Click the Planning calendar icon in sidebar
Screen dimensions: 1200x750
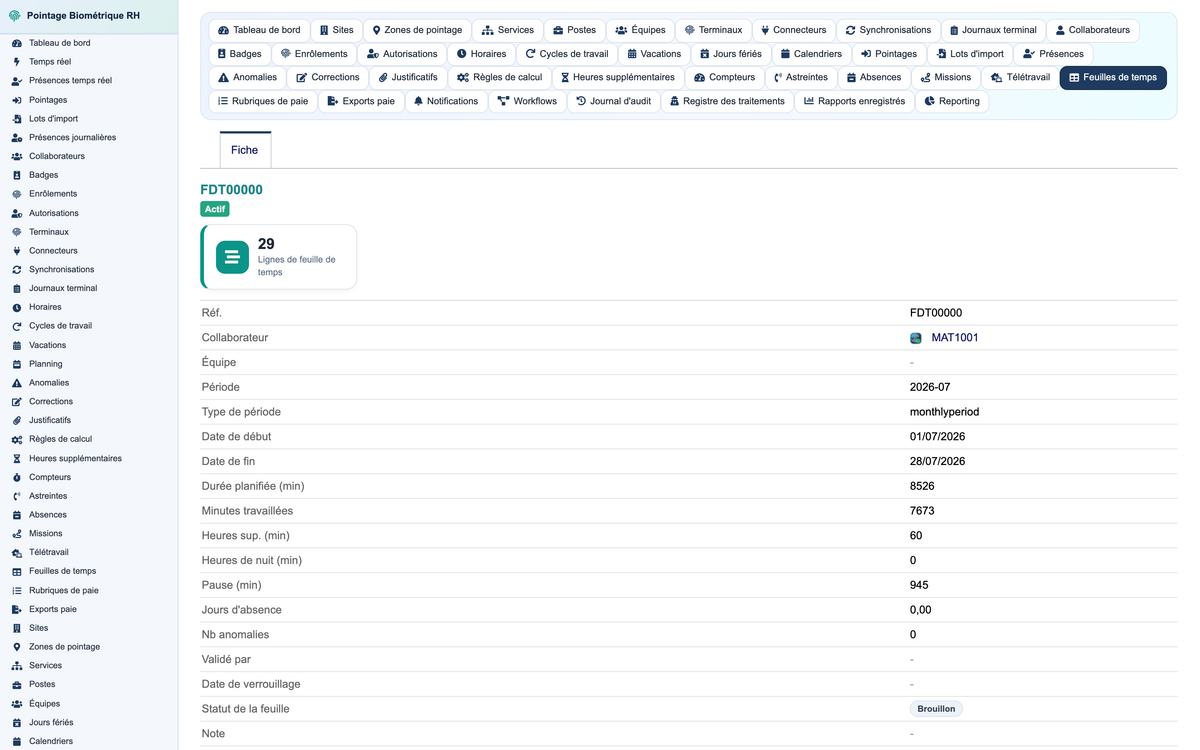click(17, 364)
